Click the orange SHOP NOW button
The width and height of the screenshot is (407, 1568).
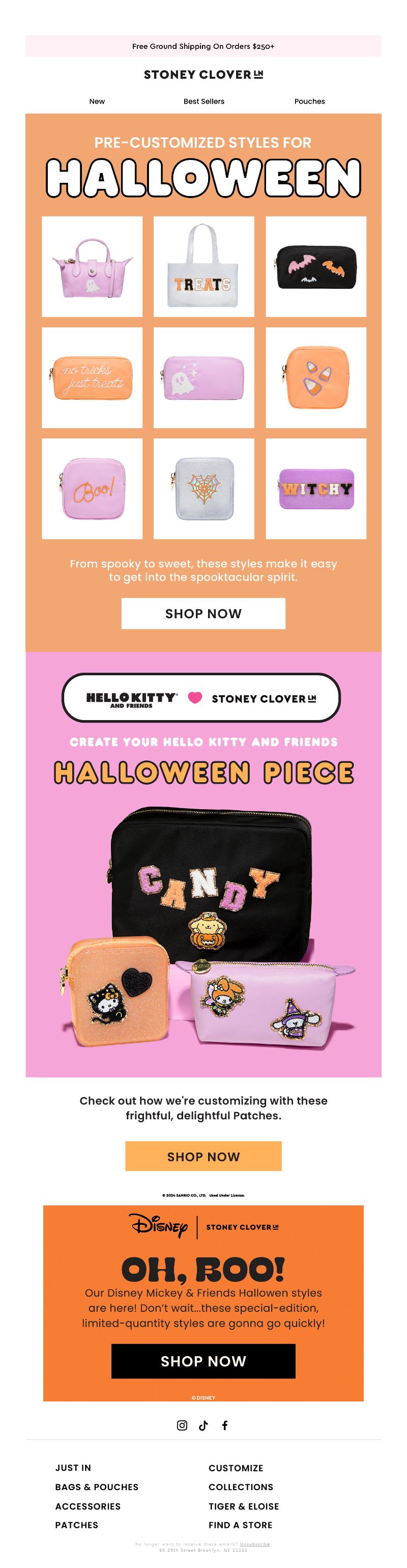click(x=203, y=1156)
